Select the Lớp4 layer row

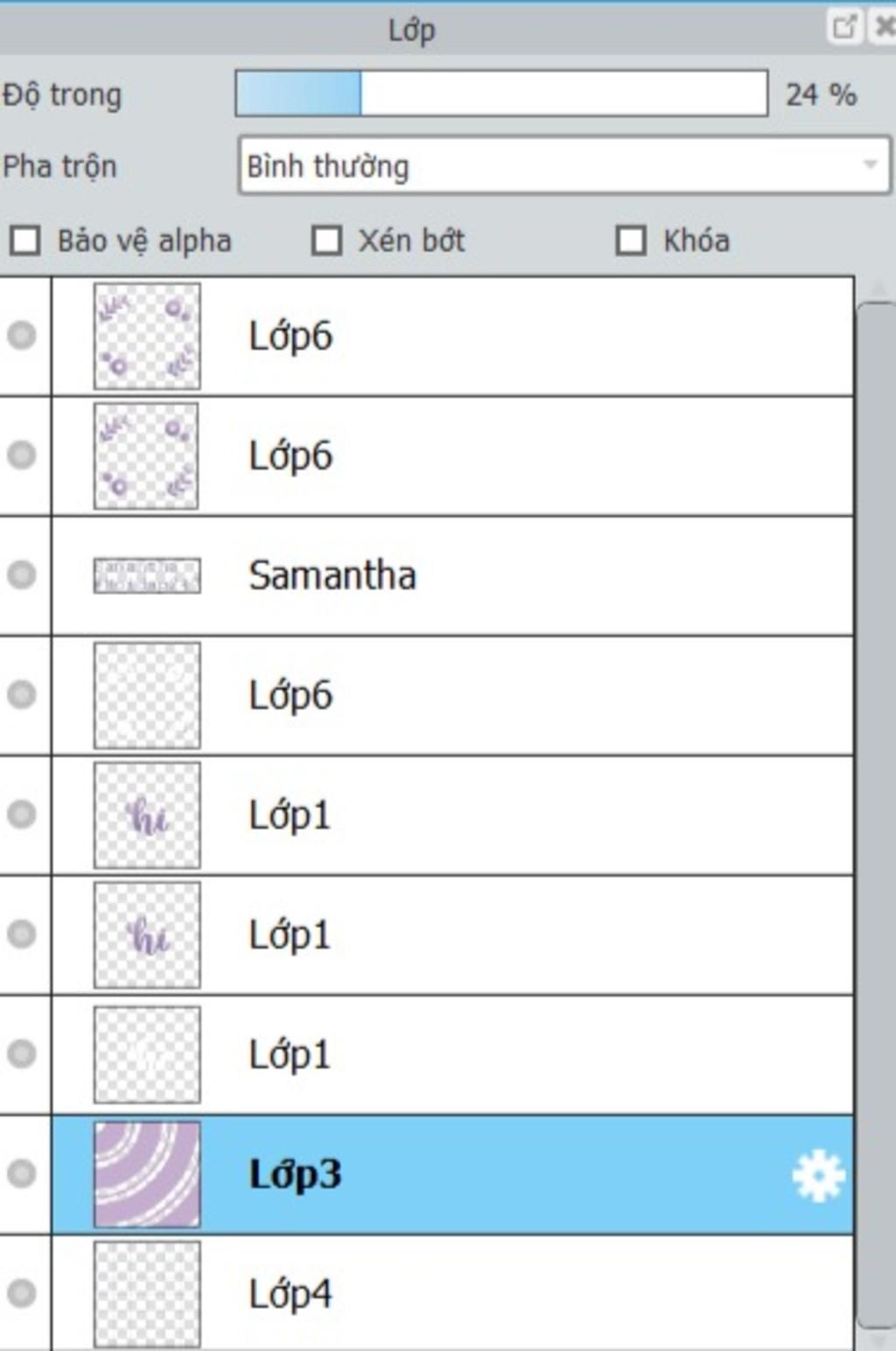coord(452,1293)
